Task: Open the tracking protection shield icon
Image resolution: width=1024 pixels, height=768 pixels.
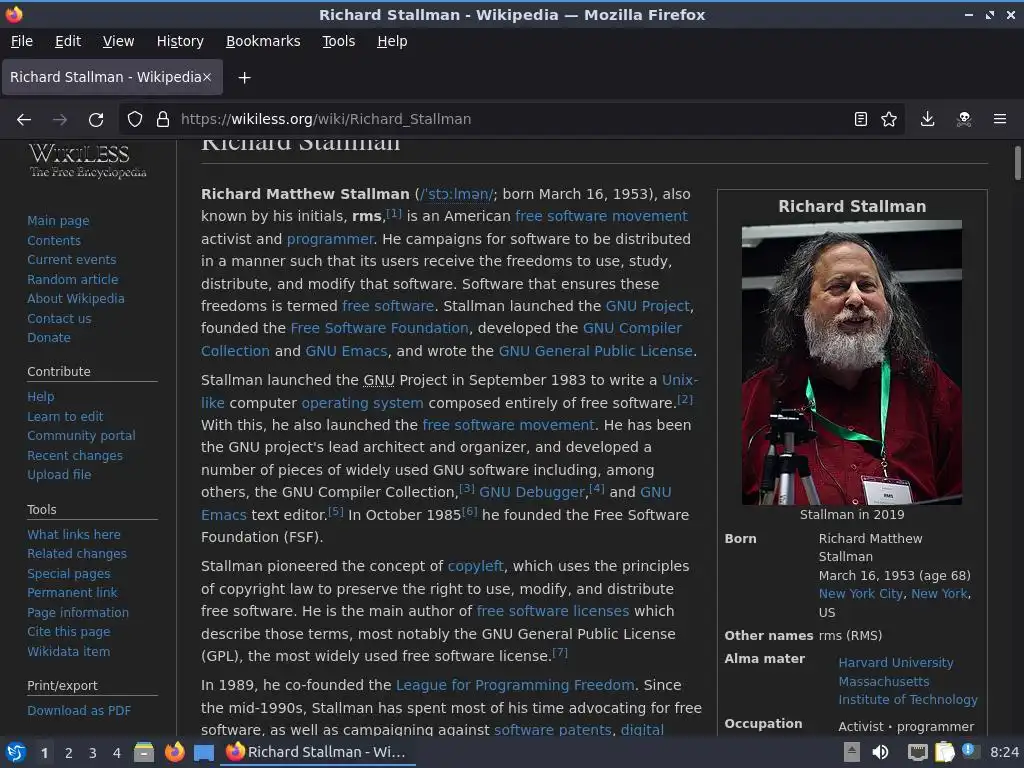Action: click(135, 119)
